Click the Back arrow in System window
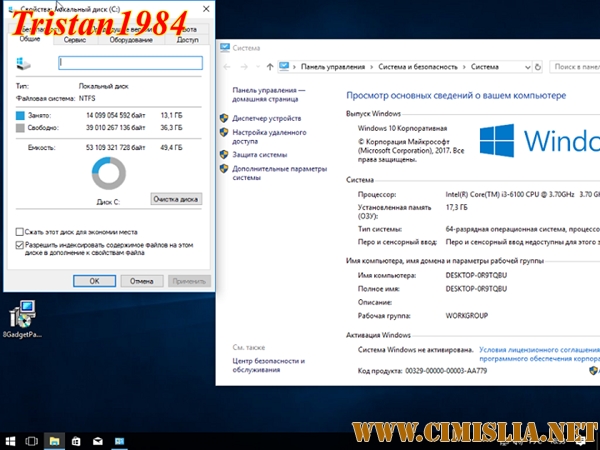The height and width of the screenshot is (450, 600). [228, 67]
